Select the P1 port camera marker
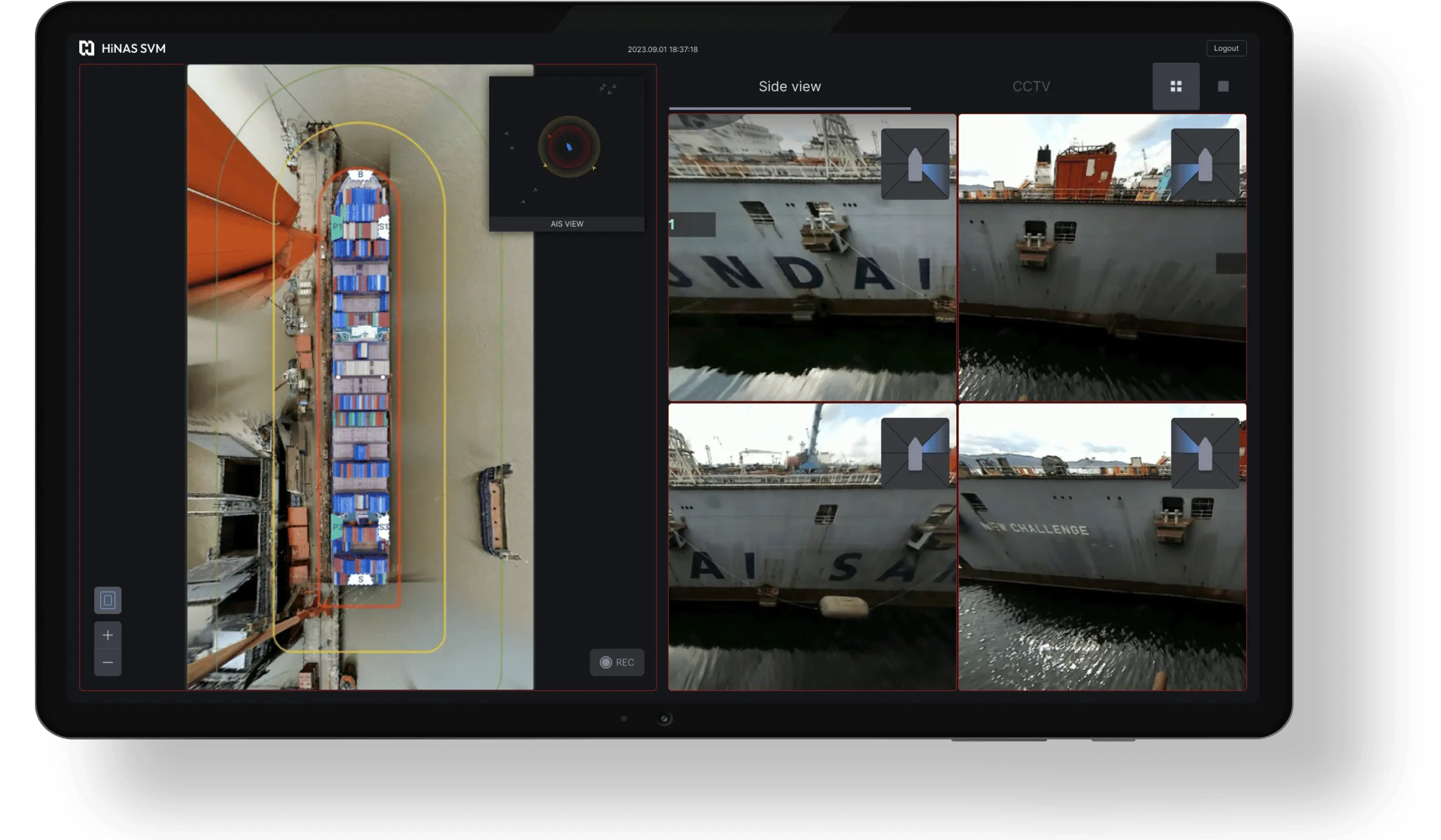 [x=337, y=227]
